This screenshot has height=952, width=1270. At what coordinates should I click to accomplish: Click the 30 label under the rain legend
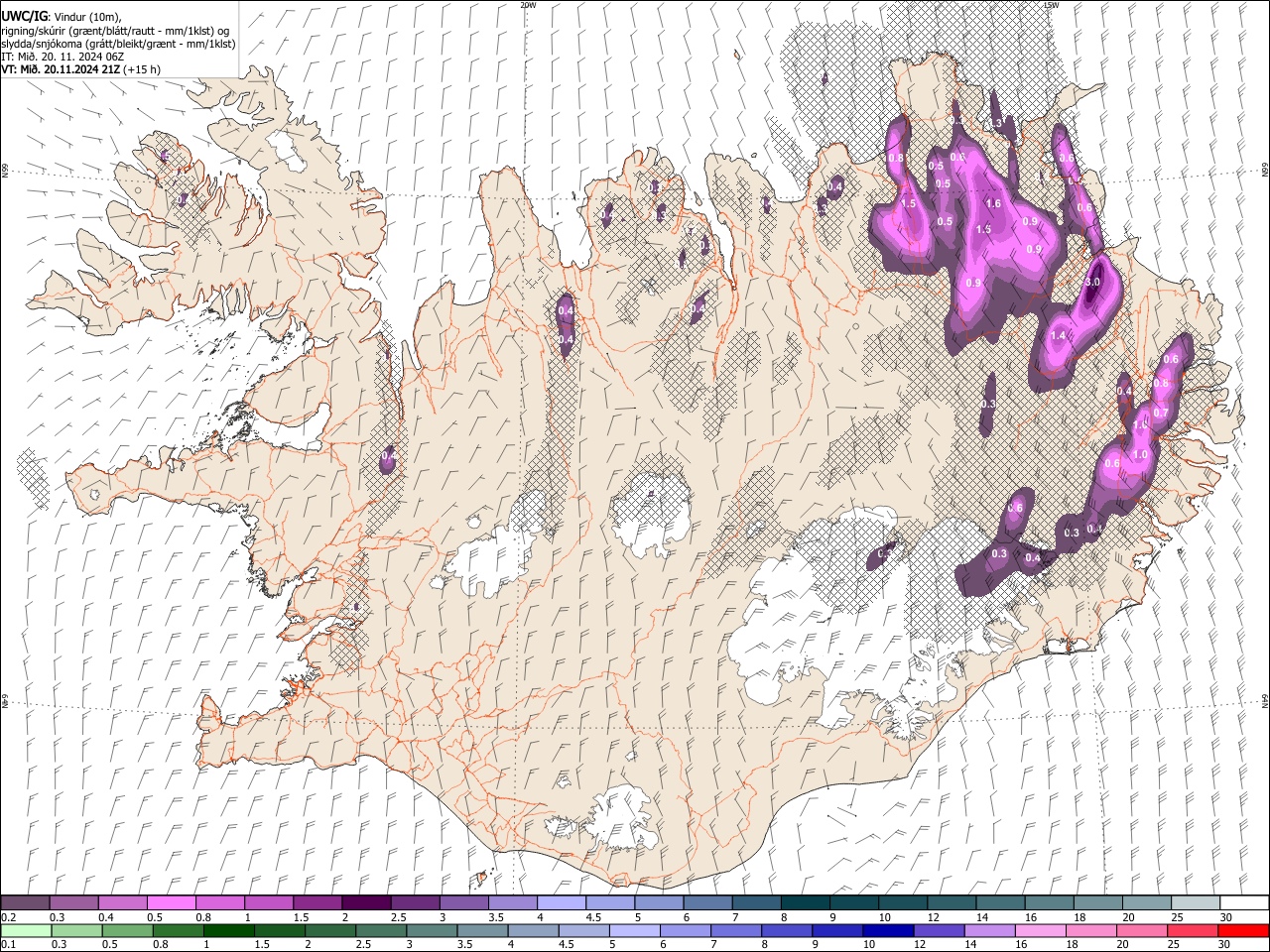(x=1226, y=944)
